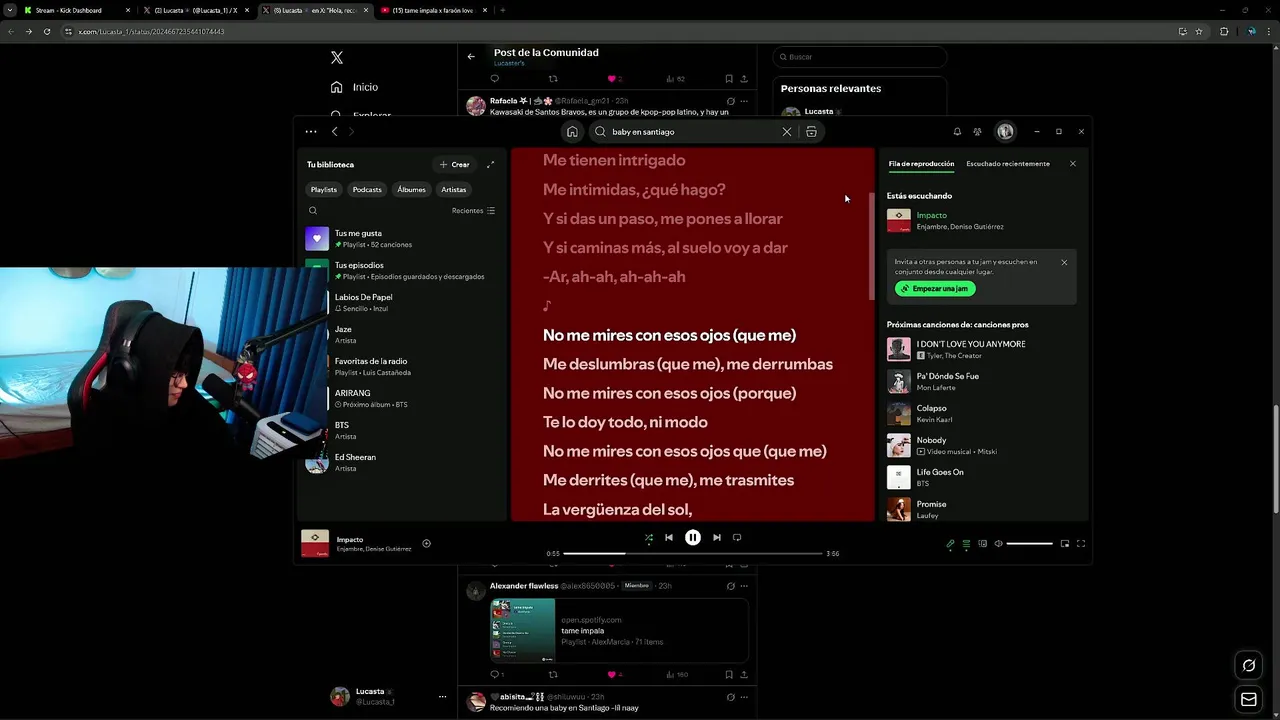Select Pa' Dónde Se Fue in queue

coord(982,381)
